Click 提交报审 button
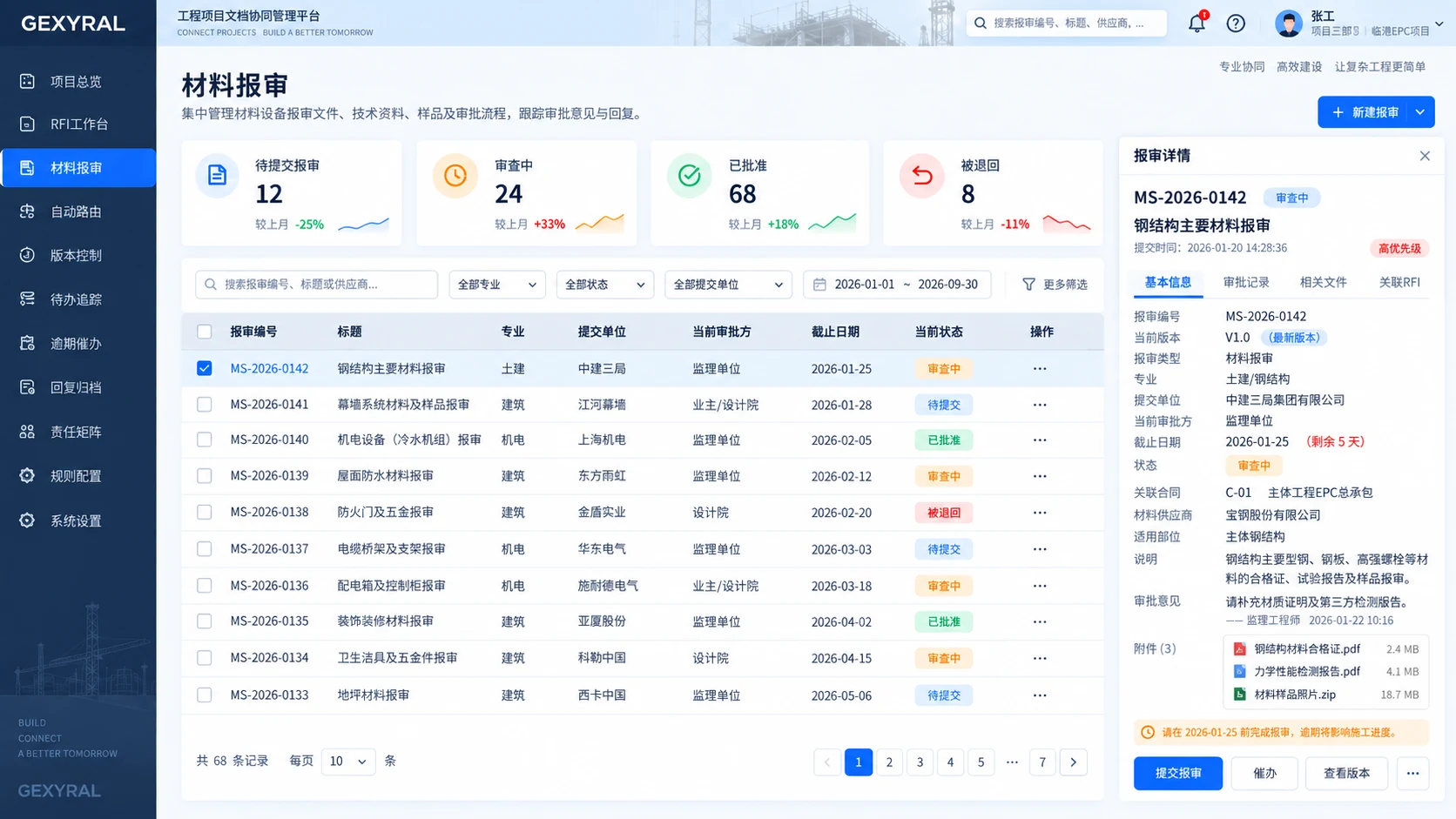Viewport: 1456px width, 819px height. coord(1178,773)
